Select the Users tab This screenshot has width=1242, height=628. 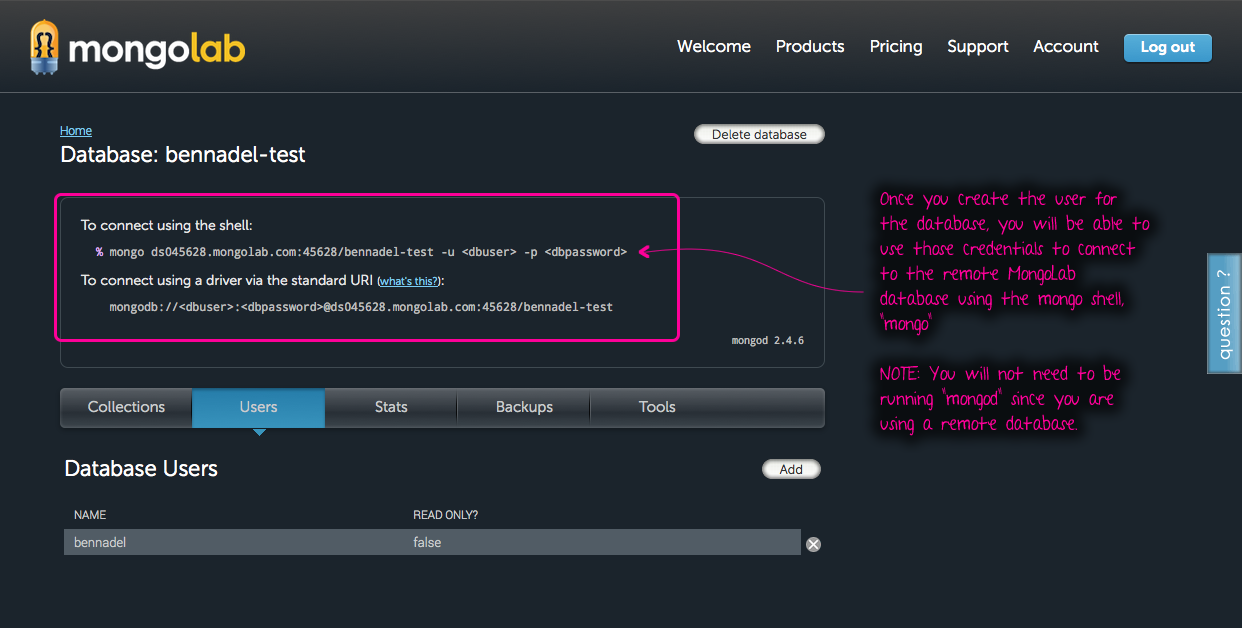[258, 407]
